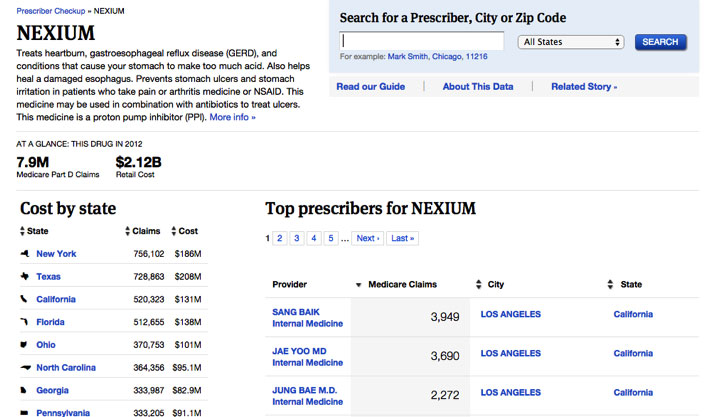Screen dimensions: 712x417
Task: Click the California state shape icon
Action: point(24,299)
